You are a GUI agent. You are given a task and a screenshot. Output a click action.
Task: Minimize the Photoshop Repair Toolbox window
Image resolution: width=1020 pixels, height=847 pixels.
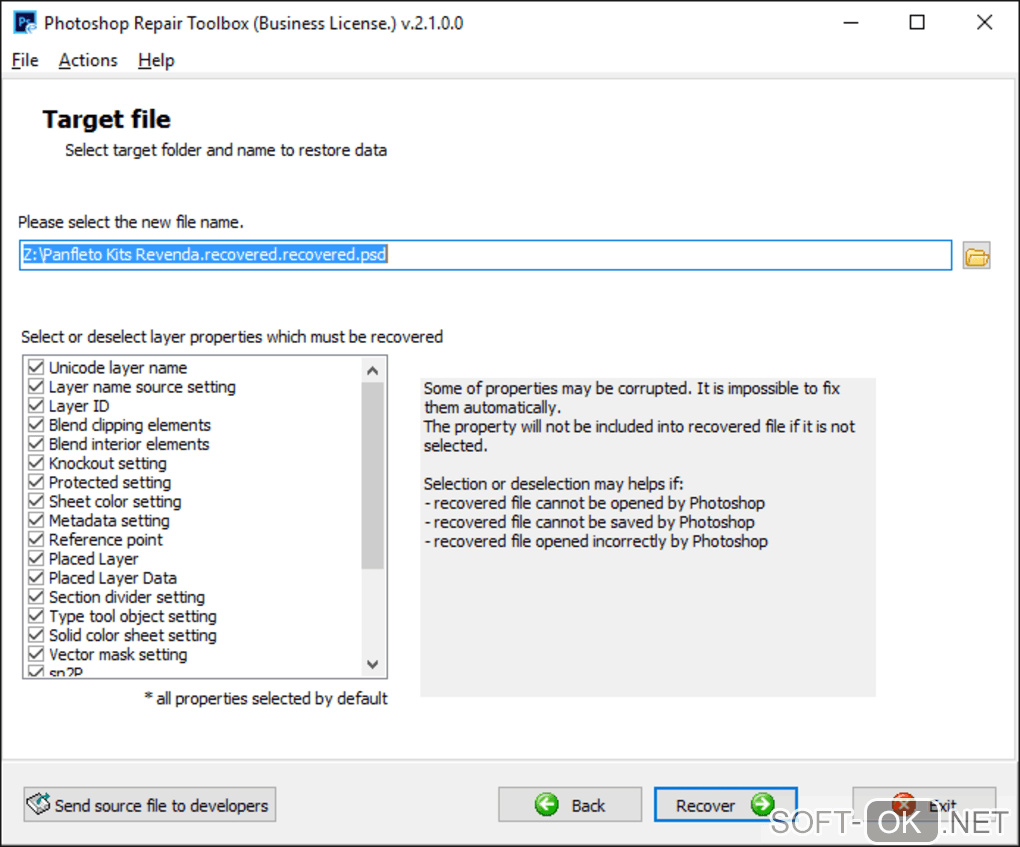coord(851,23)
